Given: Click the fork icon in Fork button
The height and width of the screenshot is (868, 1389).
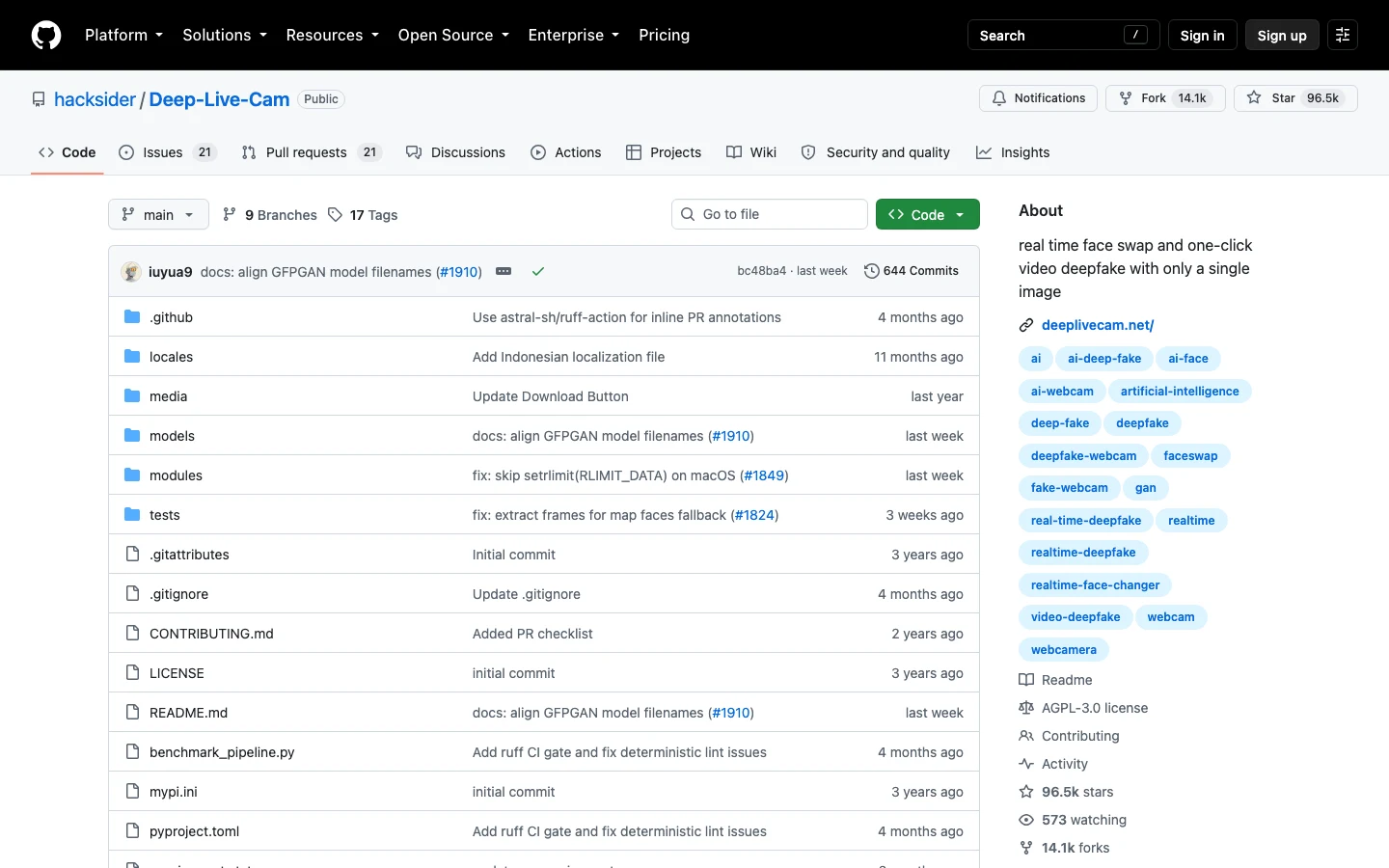Looking at the screenshot, I should [x=1126, y=98].
